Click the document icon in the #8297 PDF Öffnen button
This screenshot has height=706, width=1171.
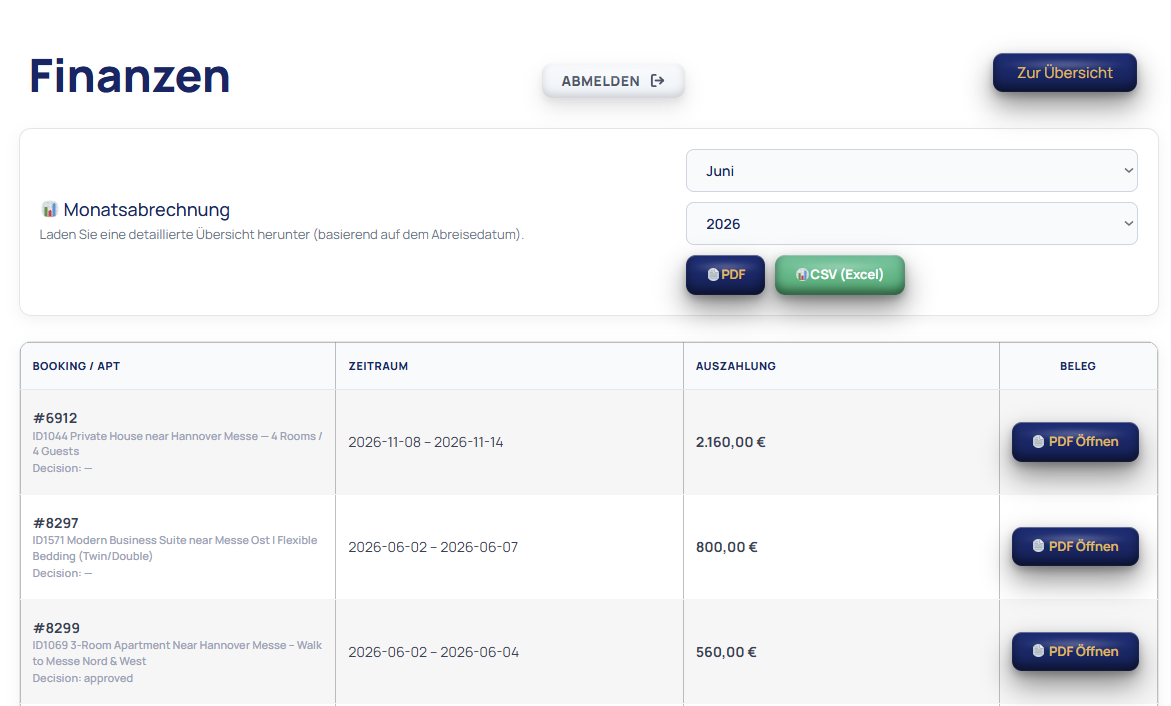point(1038,546)
